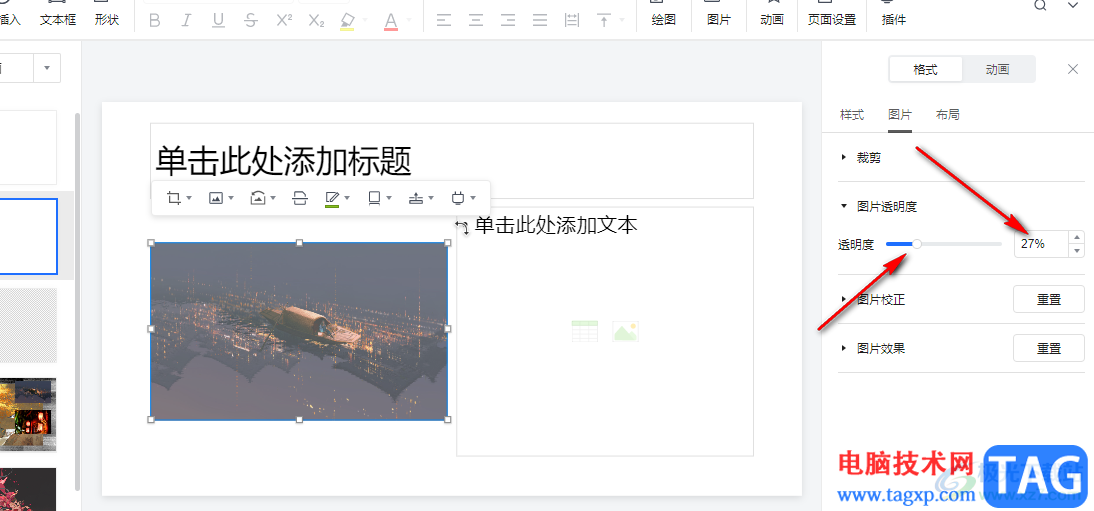The width and height of the screenshot is (1094, 511).
Task: Close the format side panel
Action: 1073,69
